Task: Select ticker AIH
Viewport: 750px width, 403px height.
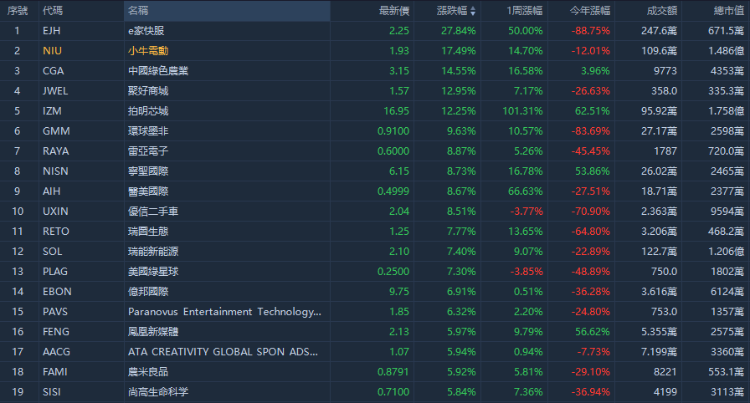Action: [52, 191]
